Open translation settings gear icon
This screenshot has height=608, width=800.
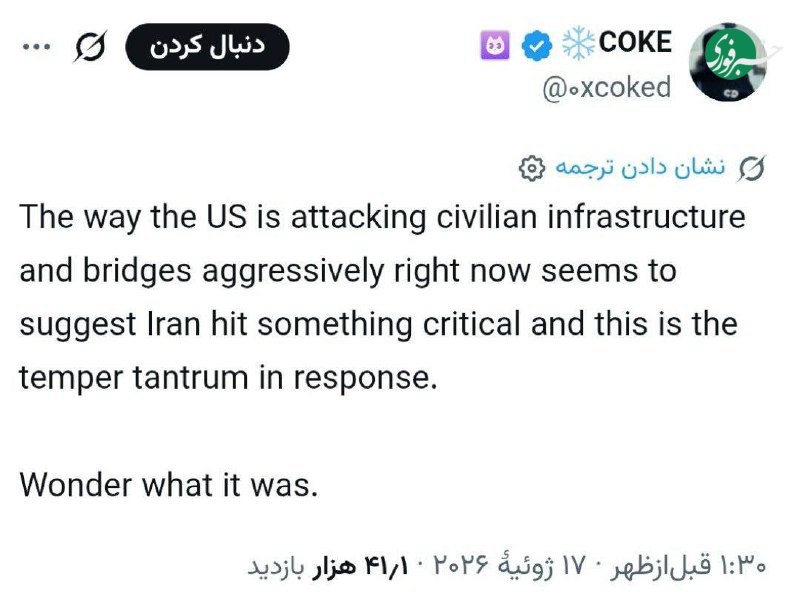[531, 168]
